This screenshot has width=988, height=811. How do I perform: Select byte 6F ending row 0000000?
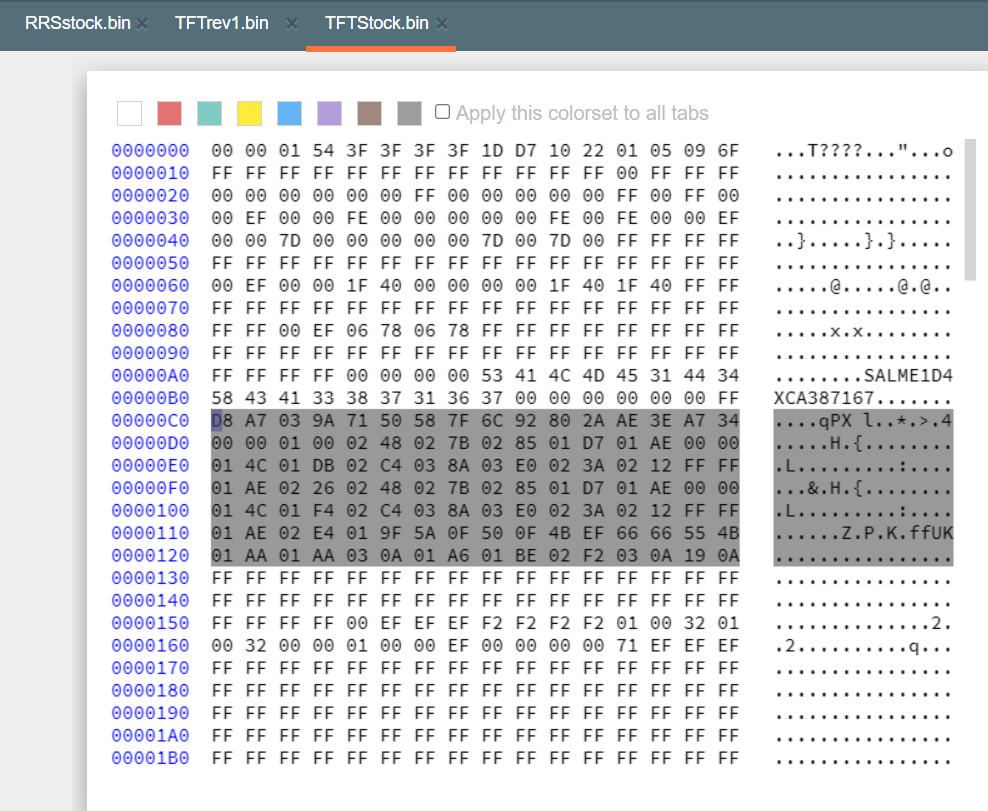point(728,151)
